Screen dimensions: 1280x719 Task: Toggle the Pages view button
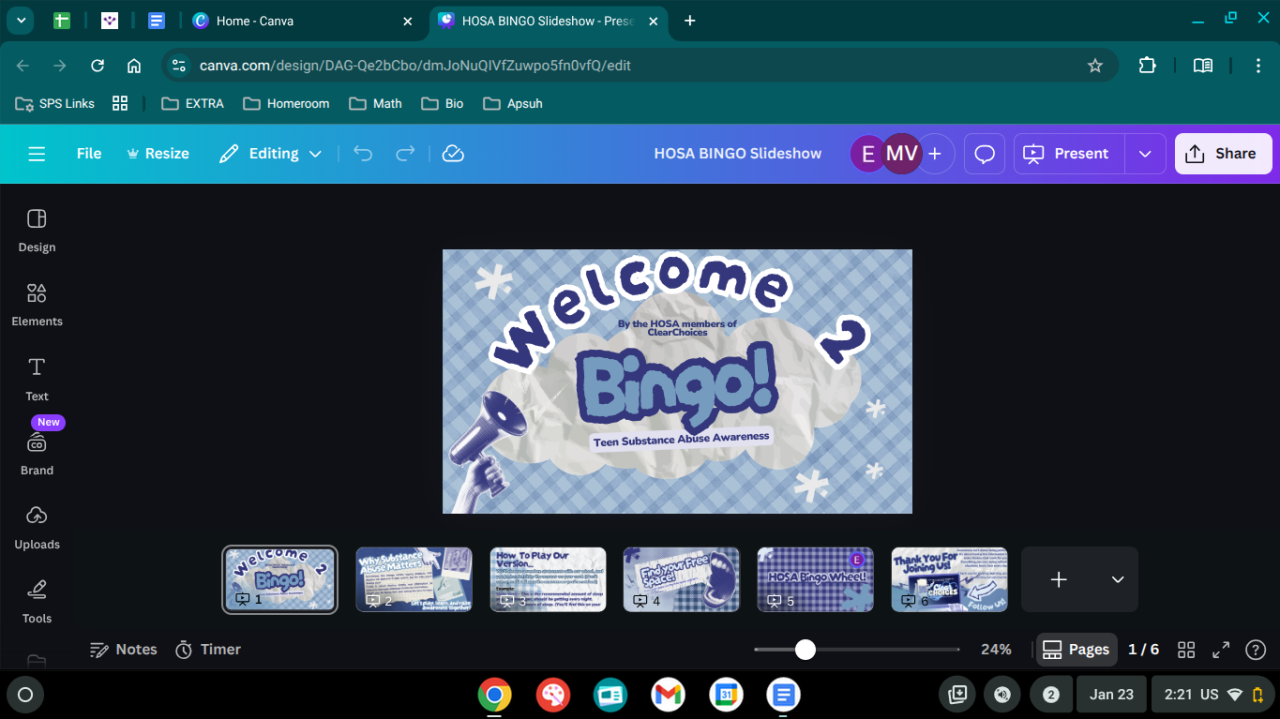coord(1076,650)
